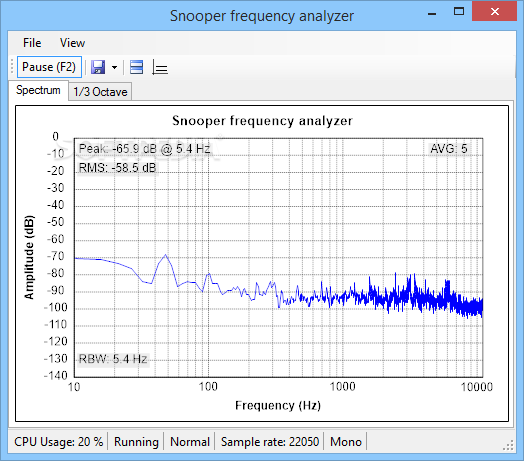Click the stacked panels layout icon

pos(136,67)
